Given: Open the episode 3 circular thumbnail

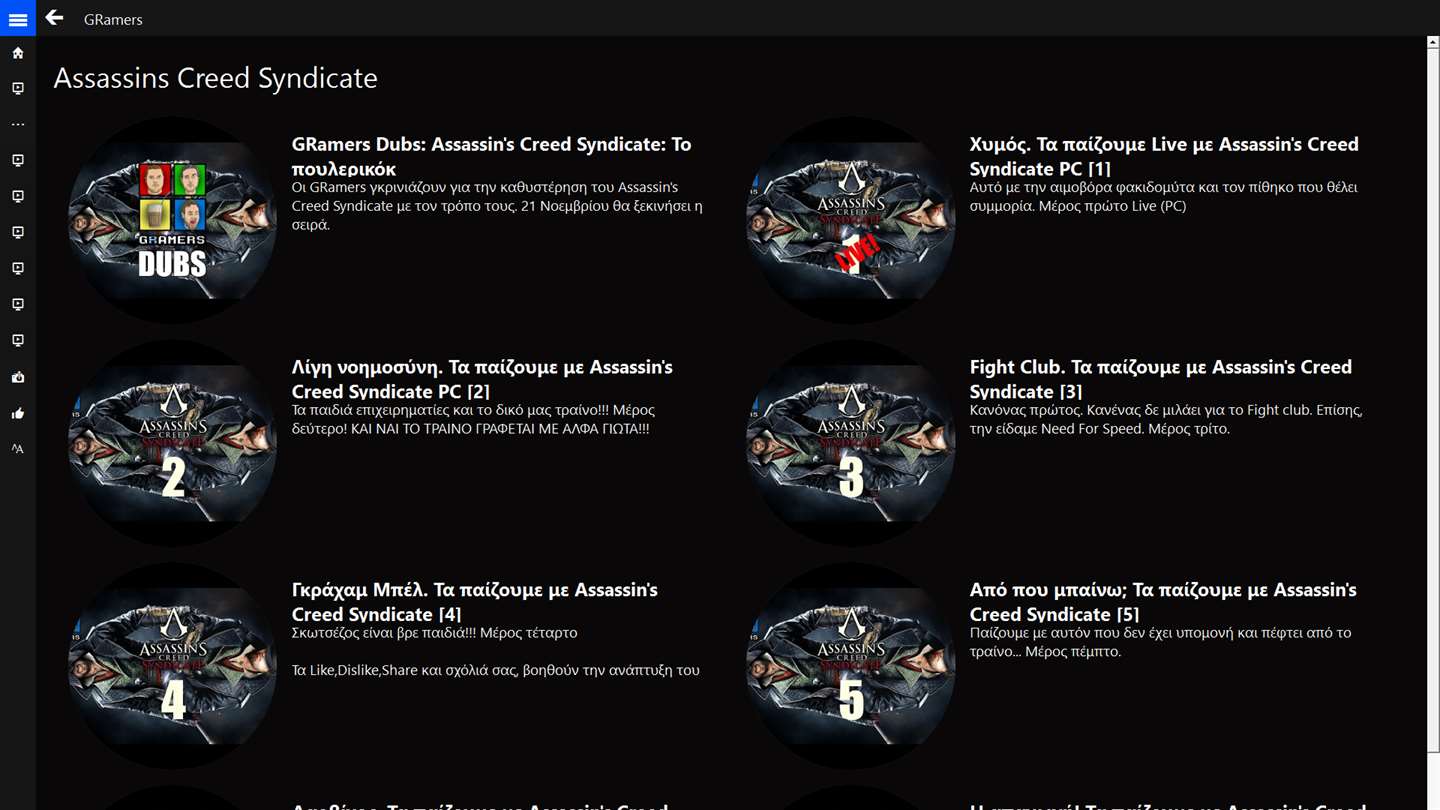Looking at the screenshot, I should click(x=850, y=443).
